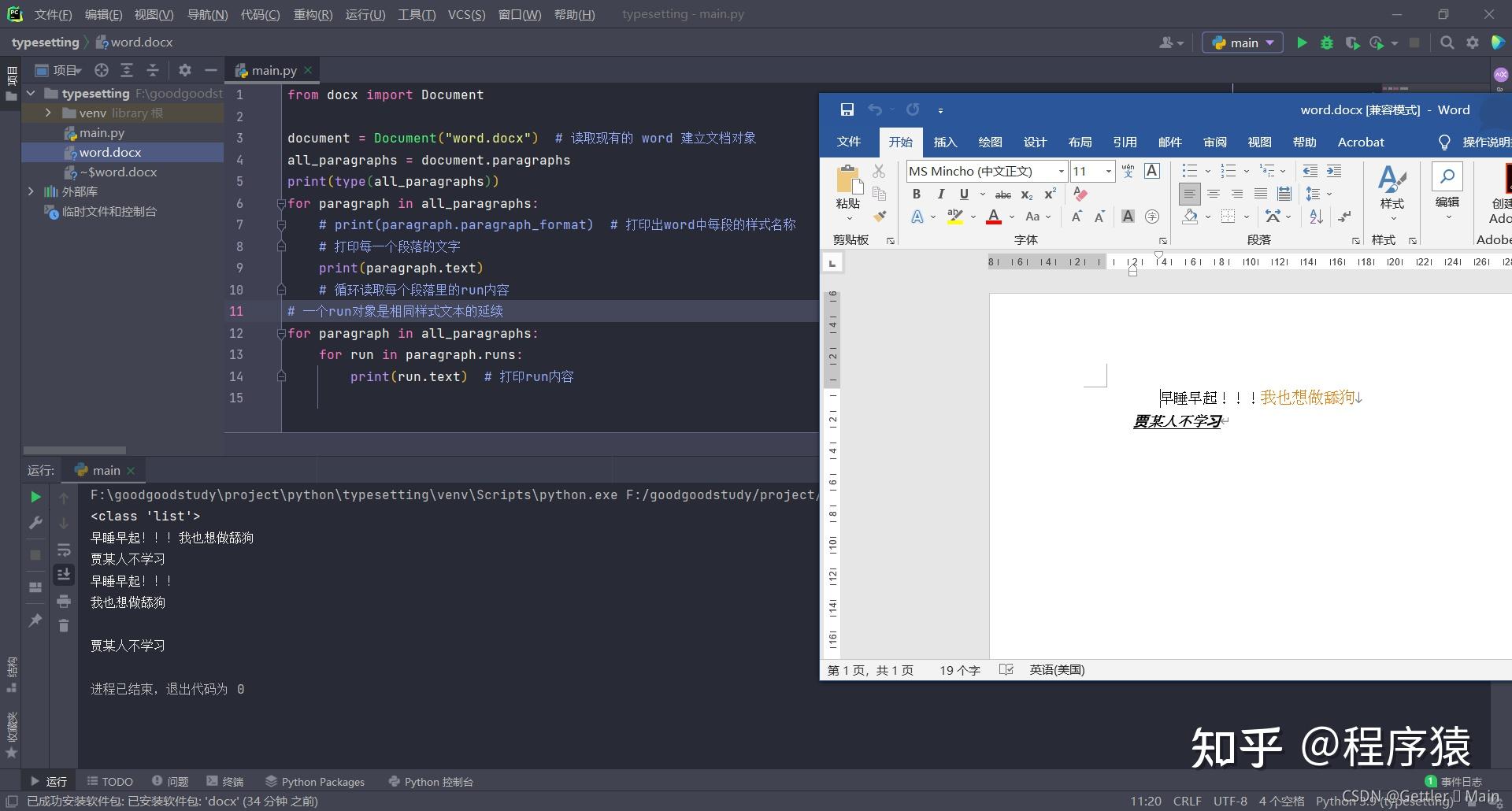
Task: Expand the venv library folder in project tree
Action: click(47, 113)
